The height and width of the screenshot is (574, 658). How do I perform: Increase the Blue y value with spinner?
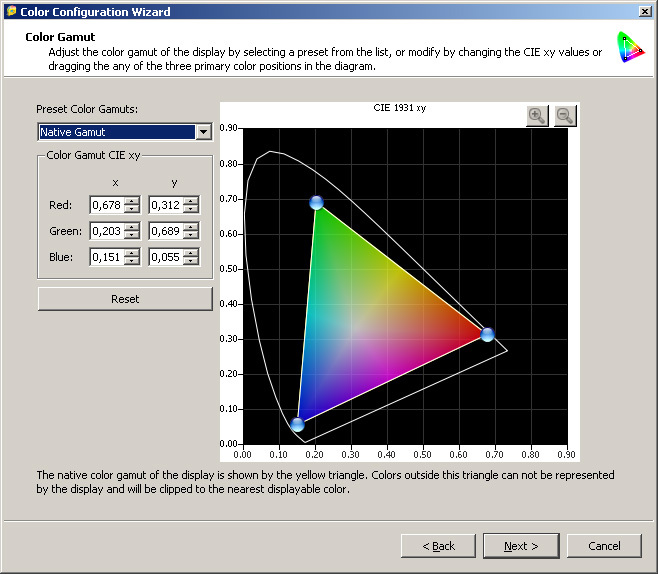tap(191, 253)
